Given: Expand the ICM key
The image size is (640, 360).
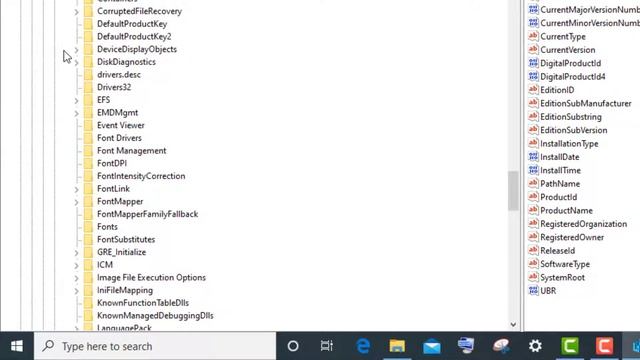Looking at the screenshot, I should click(x=76, y=265).
